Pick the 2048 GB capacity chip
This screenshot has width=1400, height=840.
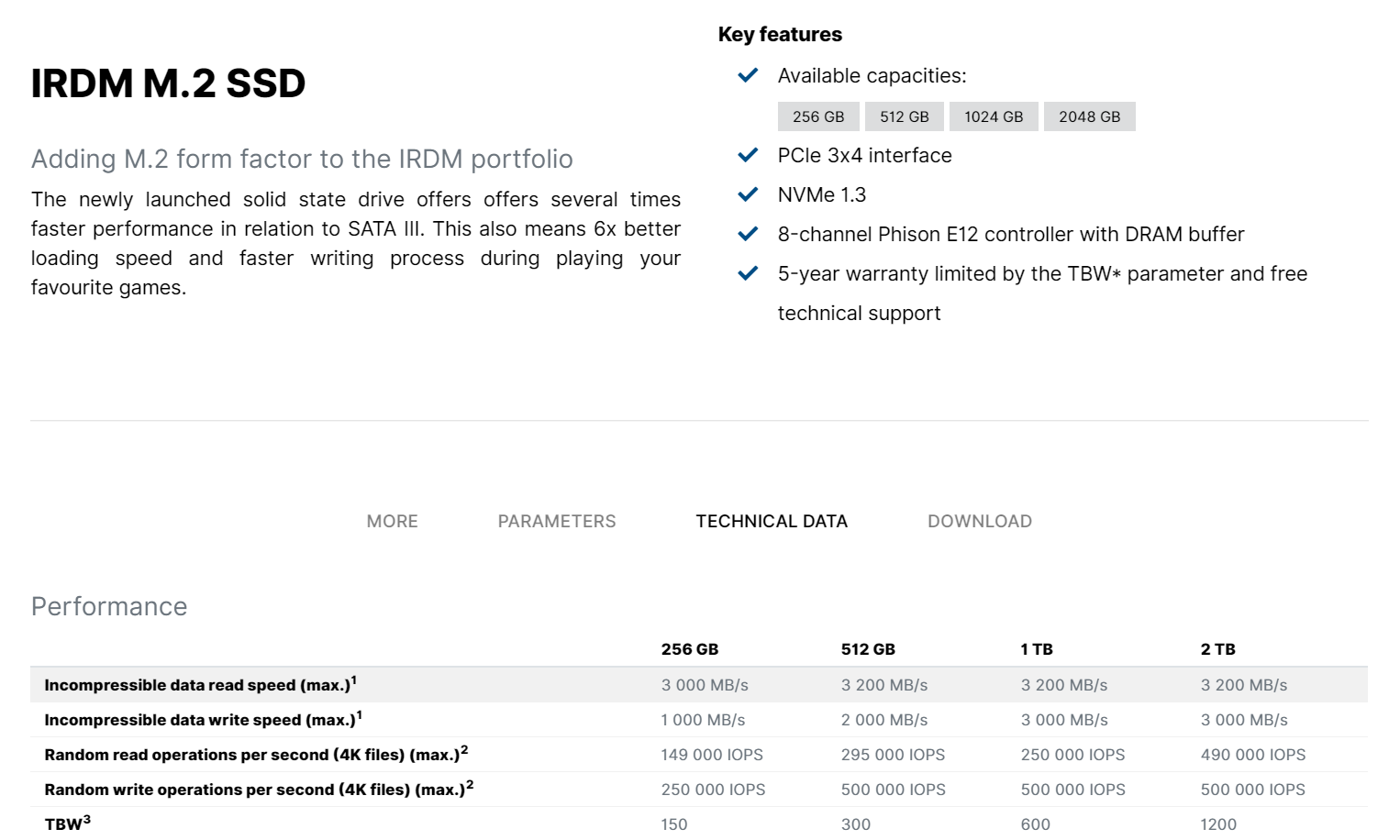click(1090, 116)
